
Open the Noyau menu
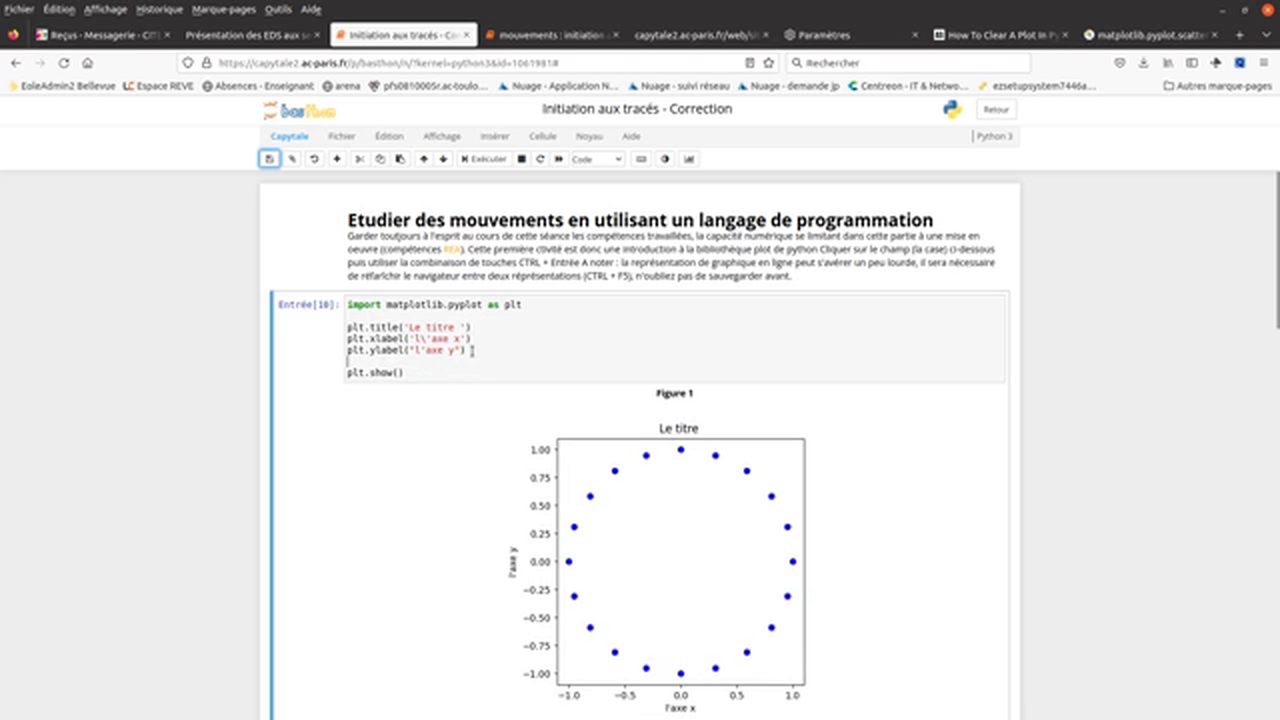(589, 135)
